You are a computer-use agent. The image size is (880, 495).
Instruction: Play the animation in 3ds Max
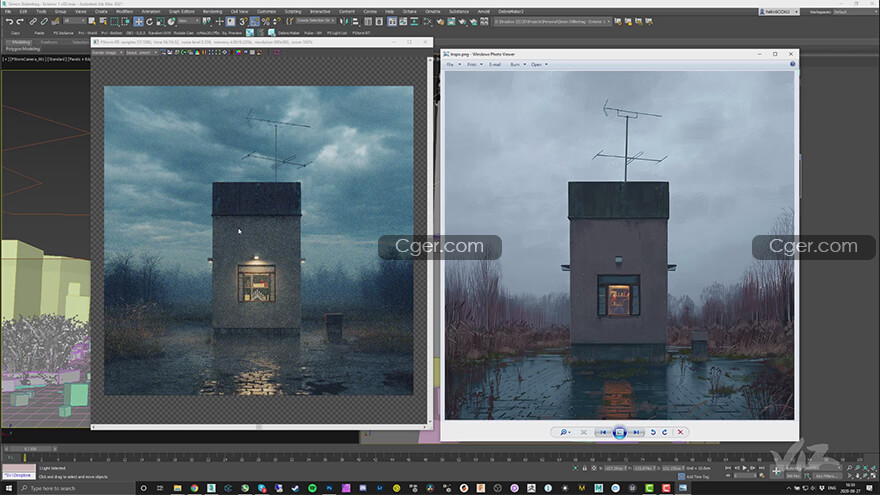[745, 468]
